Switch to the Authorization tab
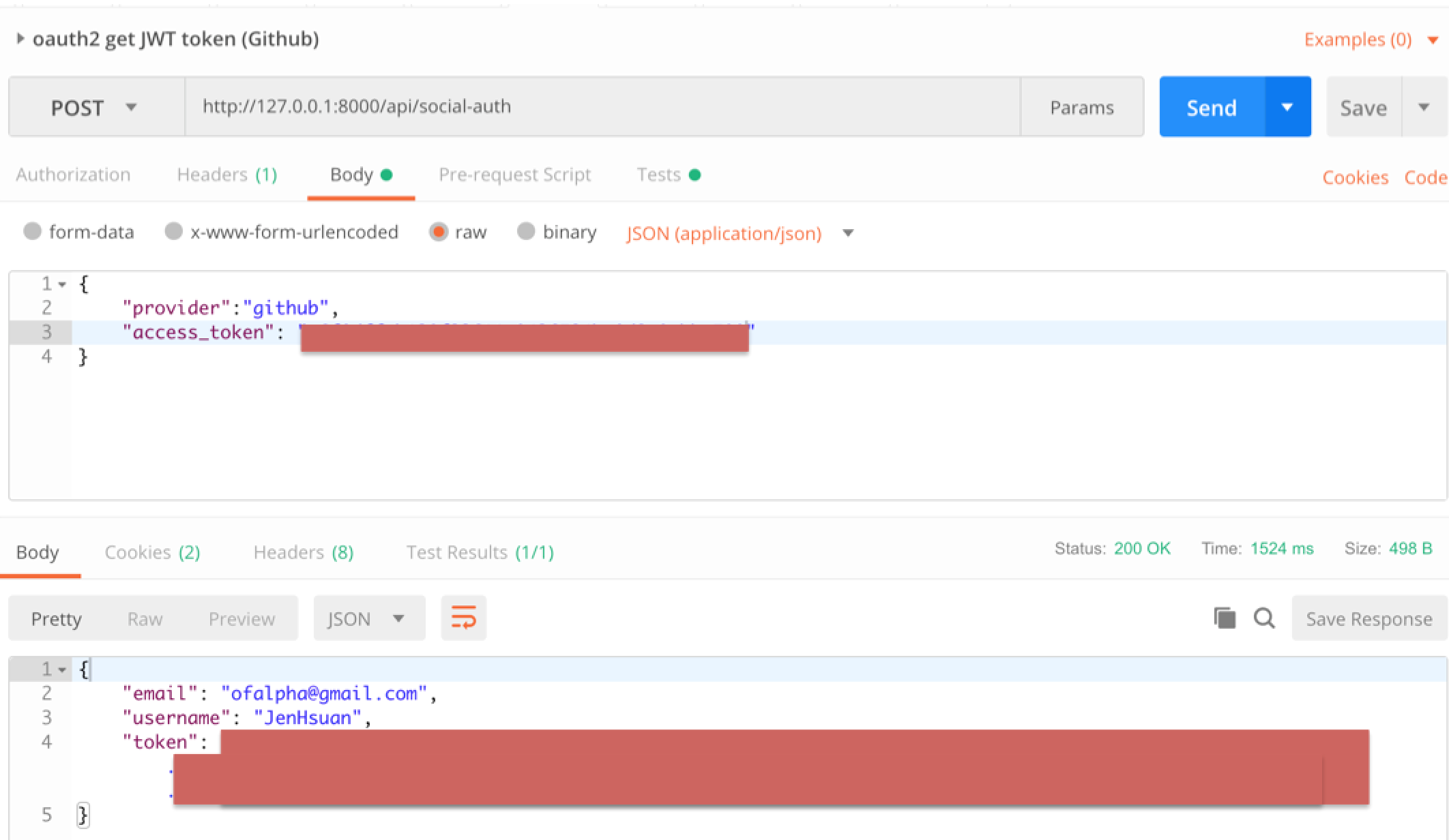The height and width of the screenshot is (840, 1449). coord(74,175)
